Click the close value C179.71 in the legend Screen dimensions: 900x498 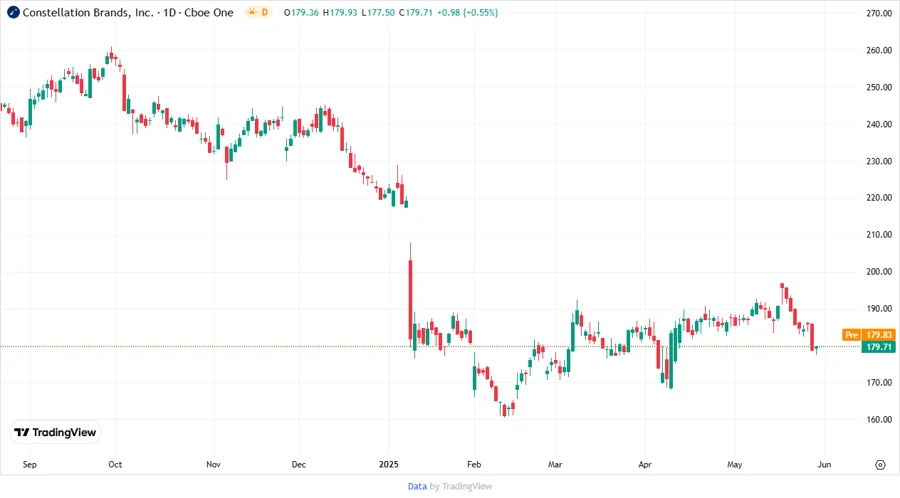point(416,12)
